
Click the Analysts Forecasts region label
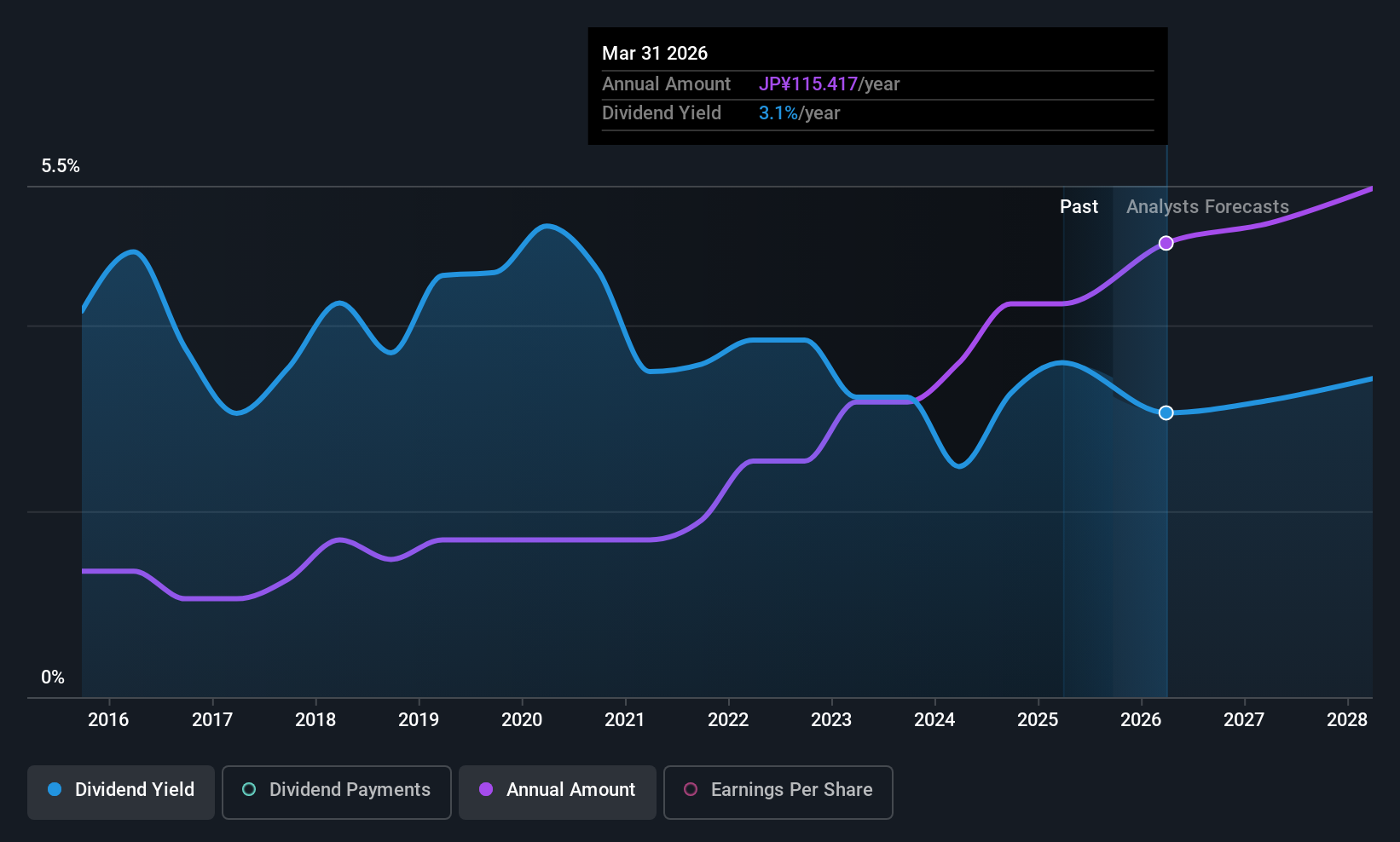1207,207
